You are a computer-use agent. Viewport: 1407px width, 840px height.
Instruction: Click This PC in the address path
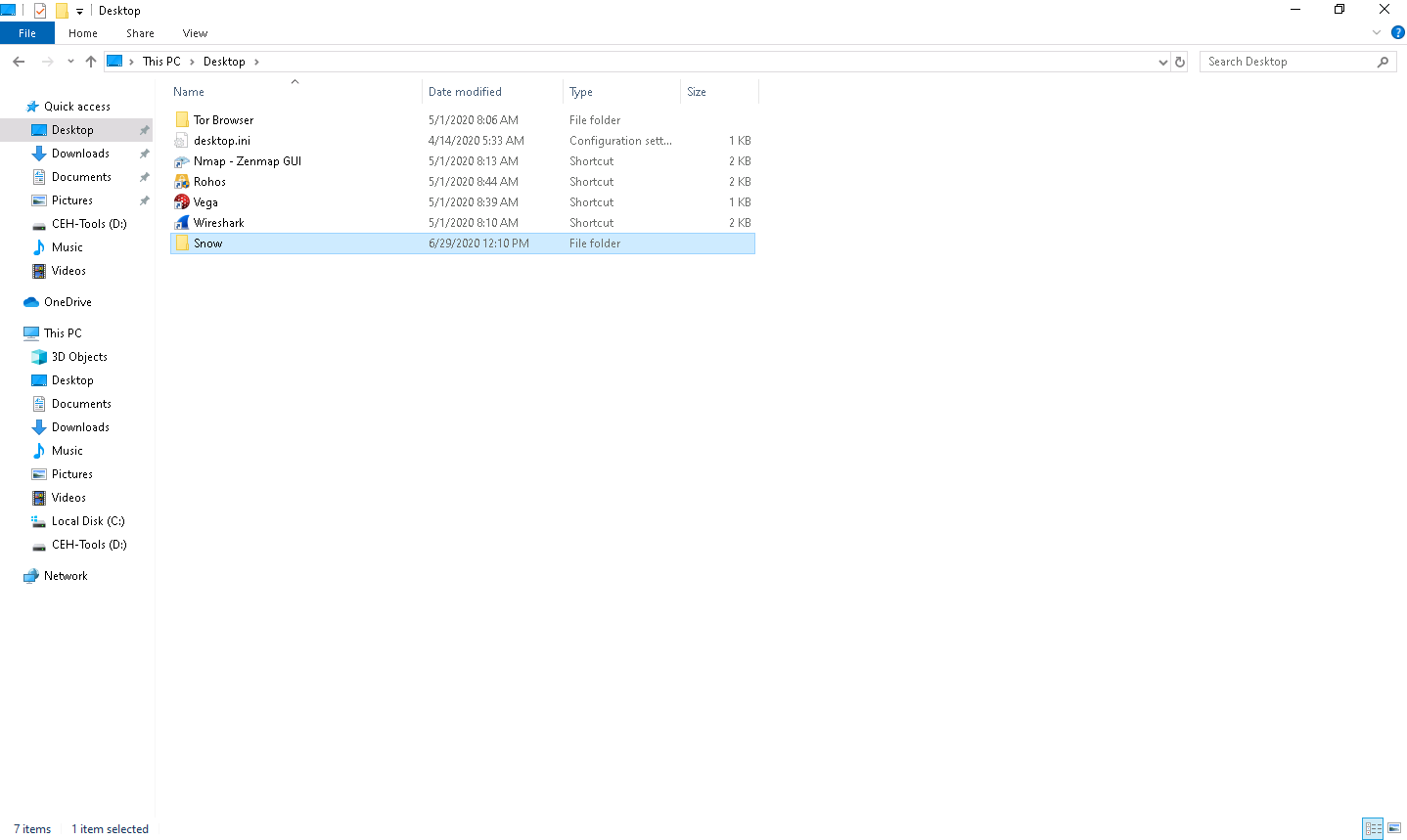coord(161,62)
